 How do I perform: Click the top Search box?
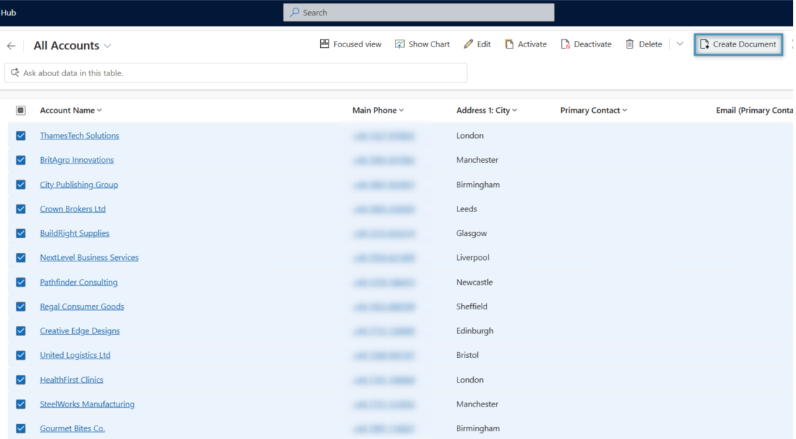418,12
